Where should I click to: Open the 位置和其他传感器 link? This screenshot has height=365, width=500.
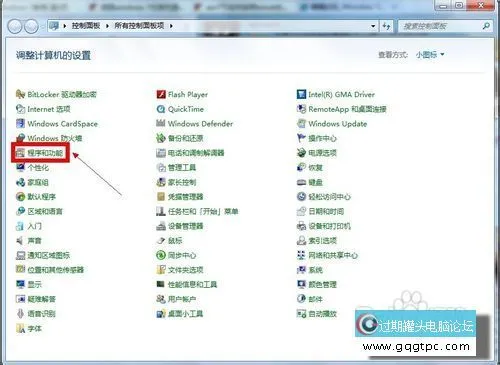[56, 270]
